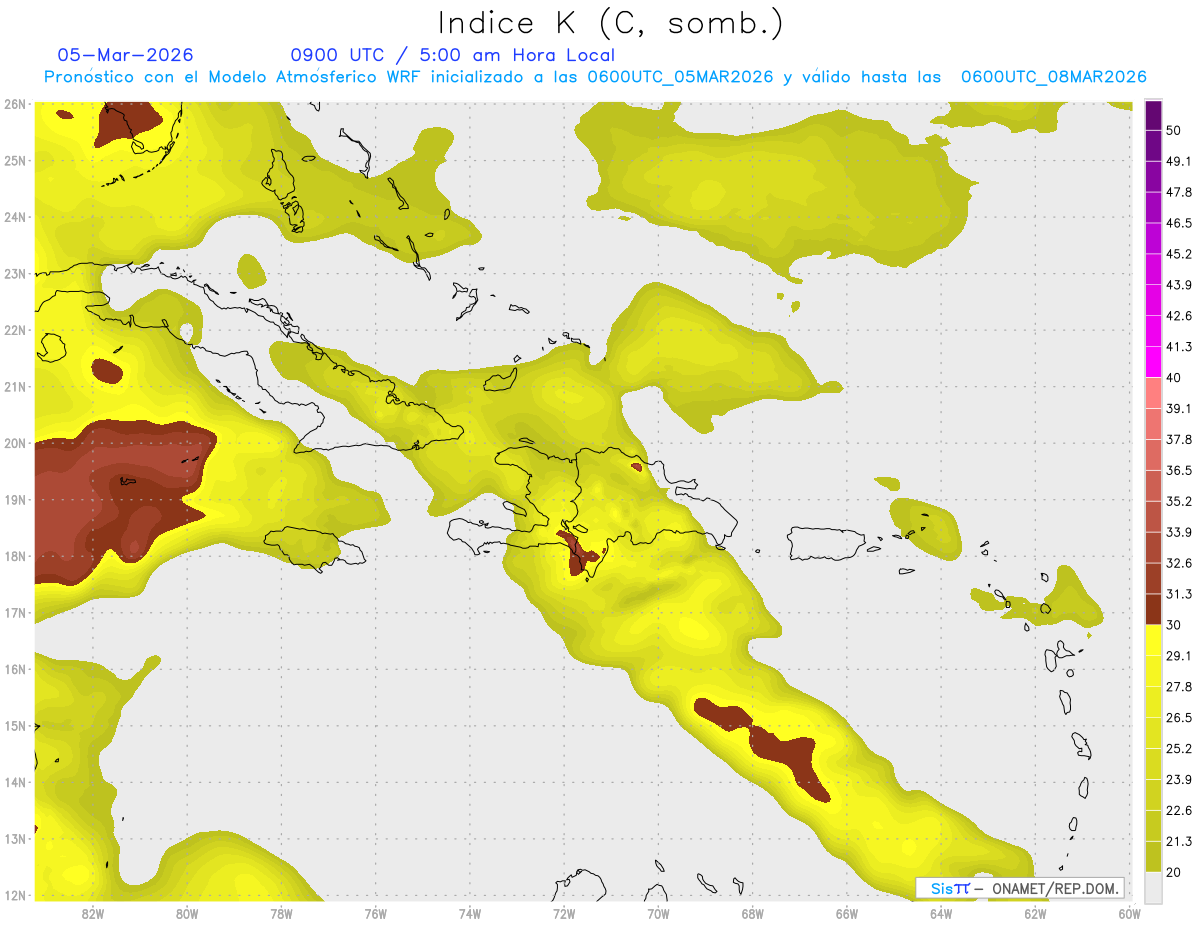
Task: Click the colorbar value '41.3'
Action: tap(1179, 347)
